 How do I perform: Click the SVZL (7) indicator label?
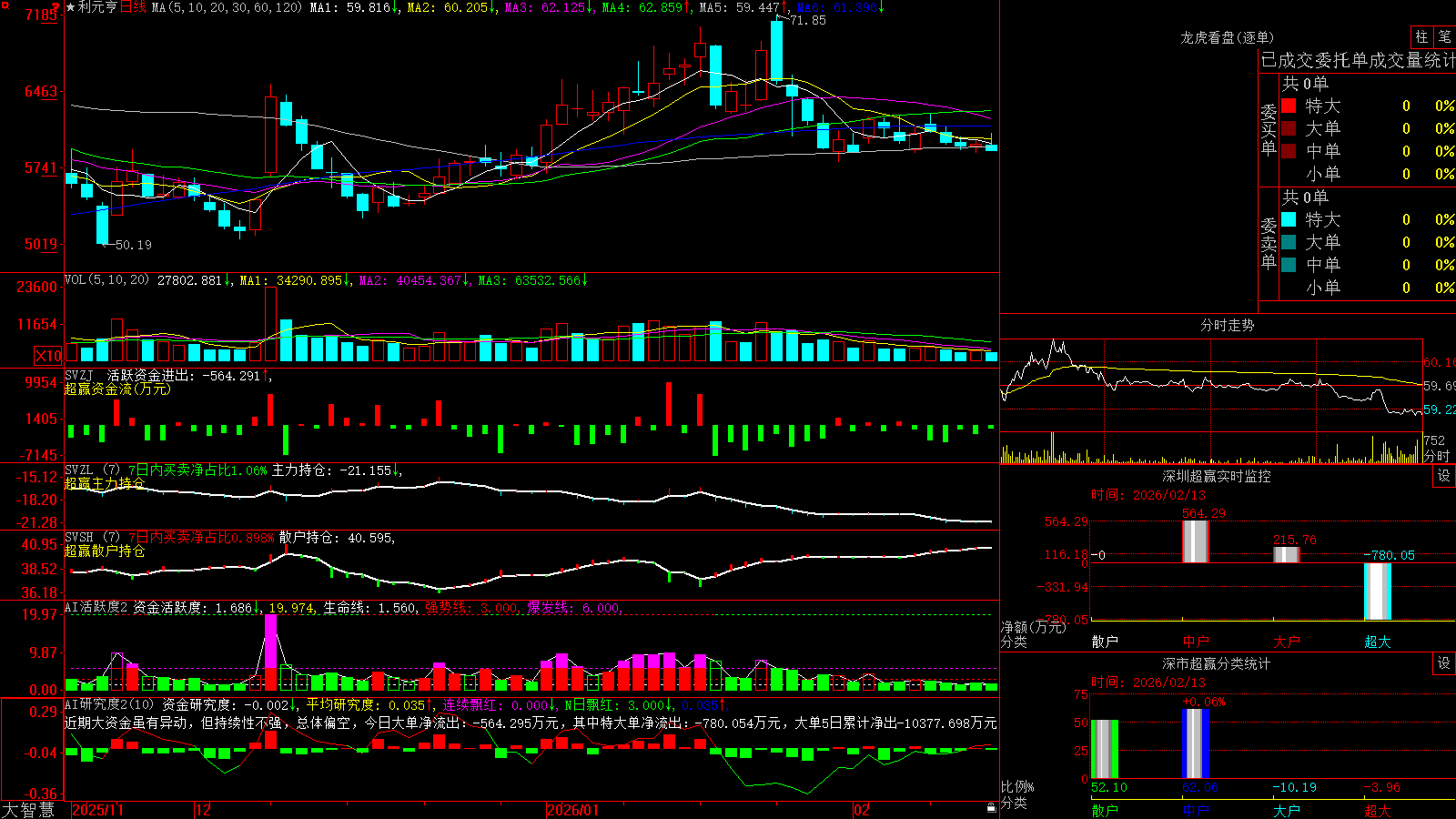92,470
